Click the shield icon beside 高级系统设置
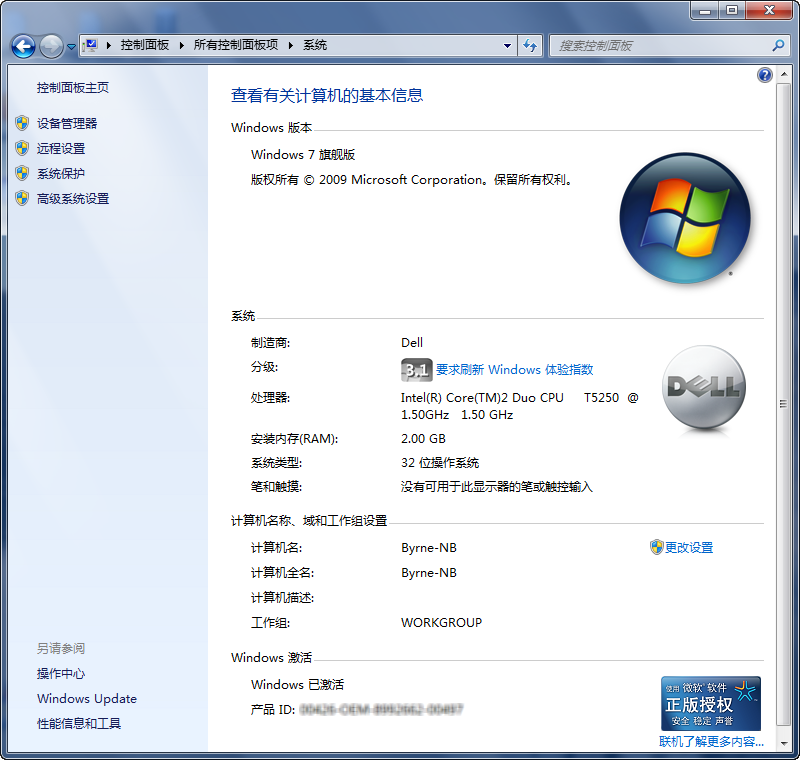The image size is (800, 760). (x=22, y=198)
